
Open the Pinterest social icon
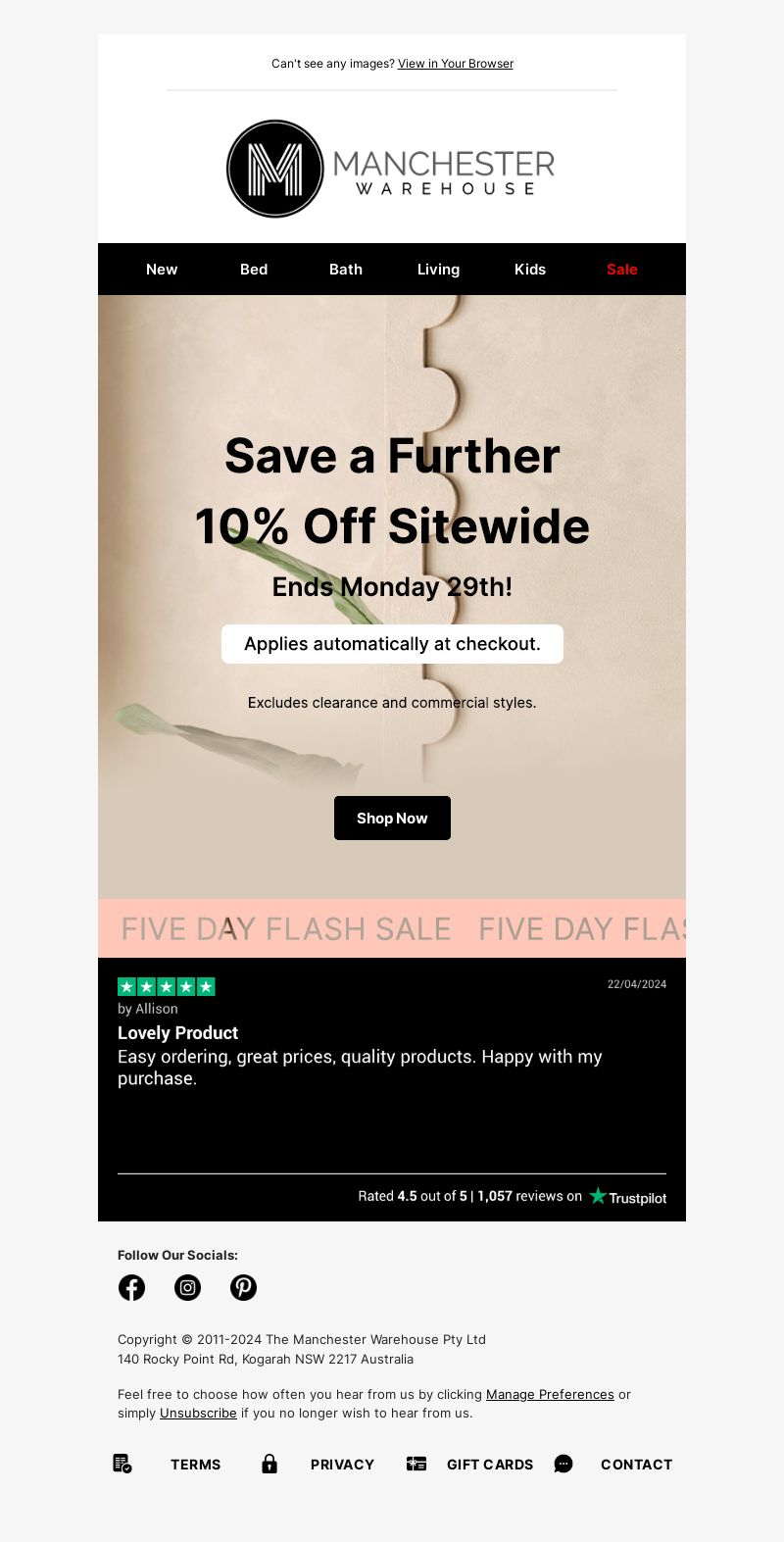coord(243,1287)
